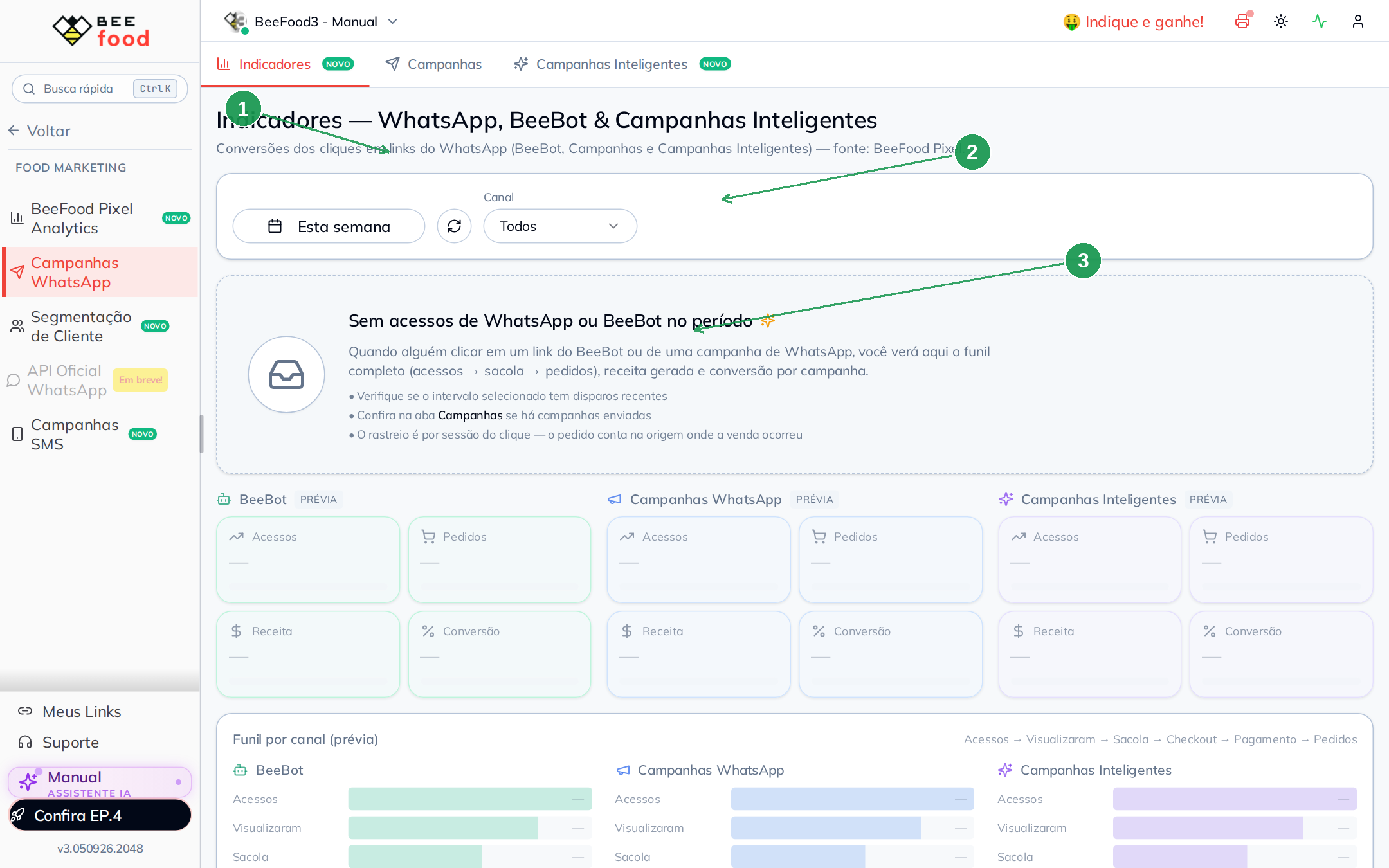Switch to the Indicadores tab
Viewport: 1389px width, 868px height.
point(285,64)
